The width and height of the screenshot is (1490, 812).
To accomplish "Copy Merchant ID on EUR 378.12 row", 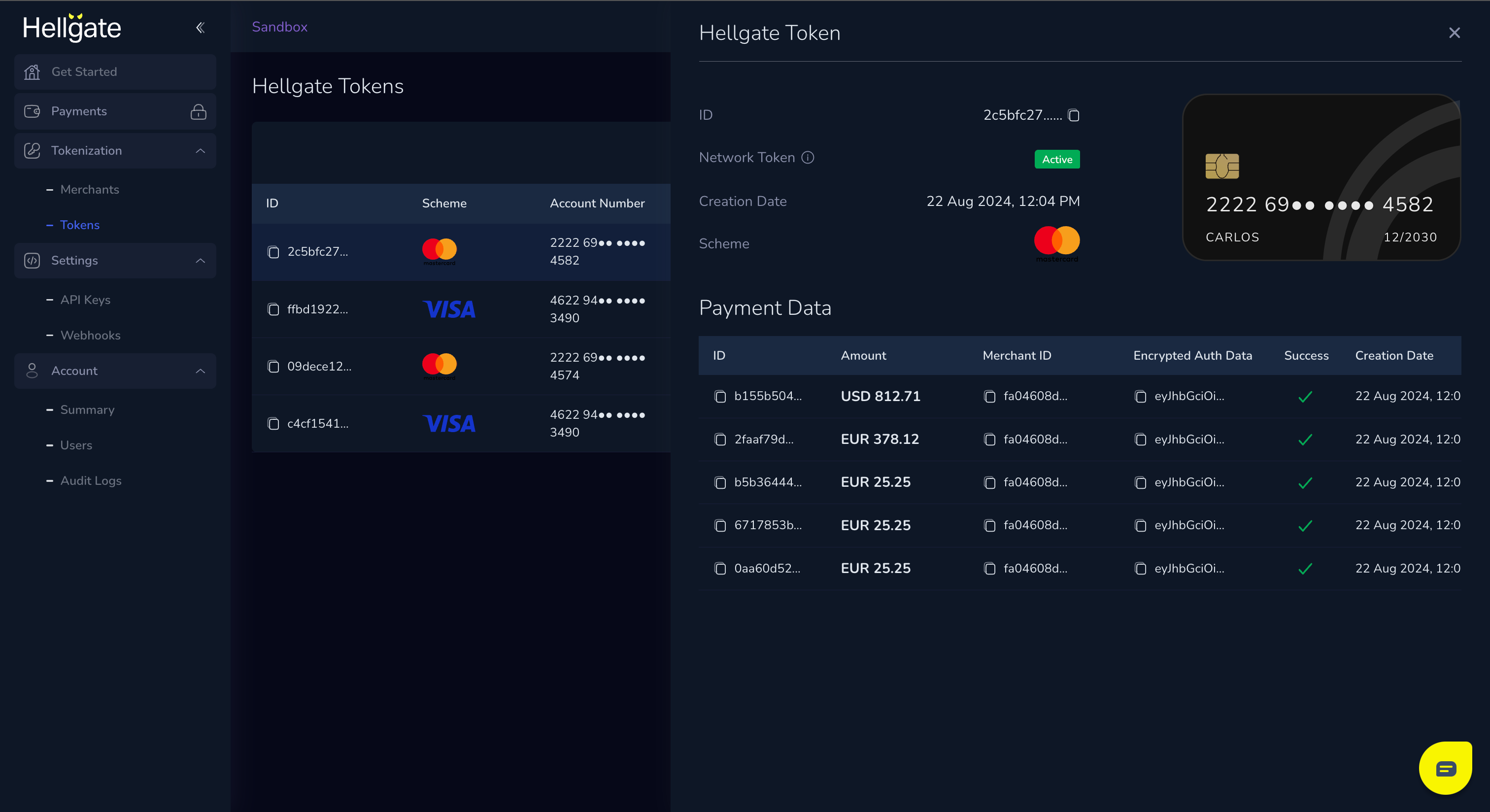I will point(990,440).
